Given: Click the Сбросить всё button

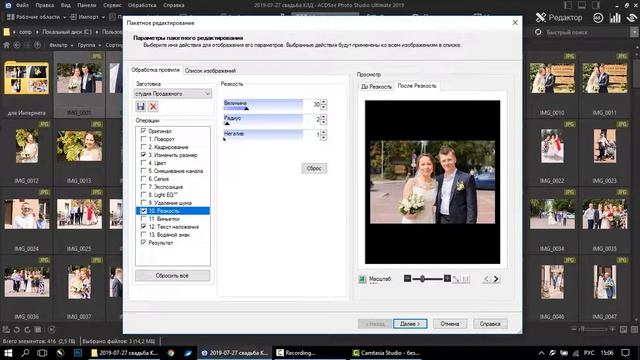Looking at the screenshot, I should point(172,276).
